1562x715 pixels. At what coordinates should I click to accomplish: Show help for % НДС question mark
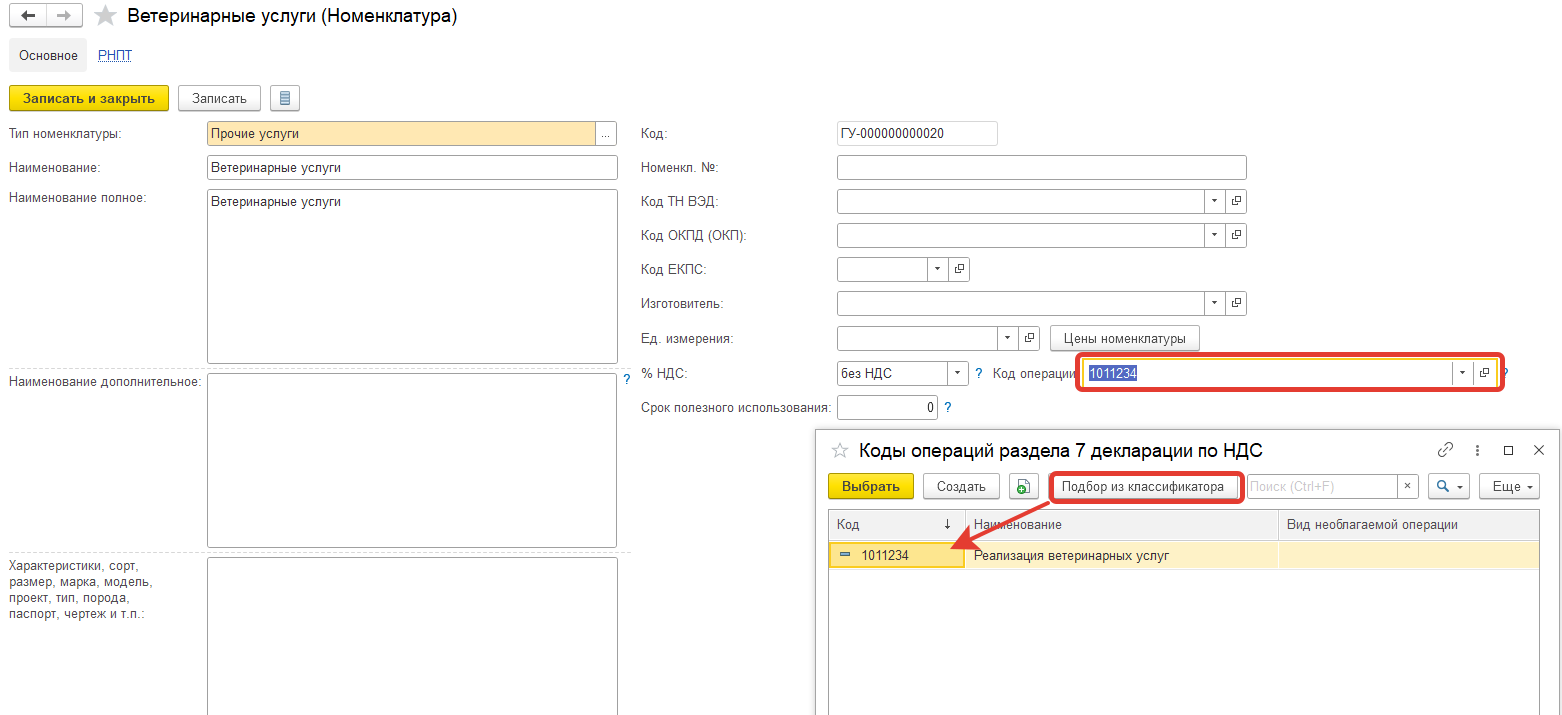pyautogui.click(x=979, y=373)
